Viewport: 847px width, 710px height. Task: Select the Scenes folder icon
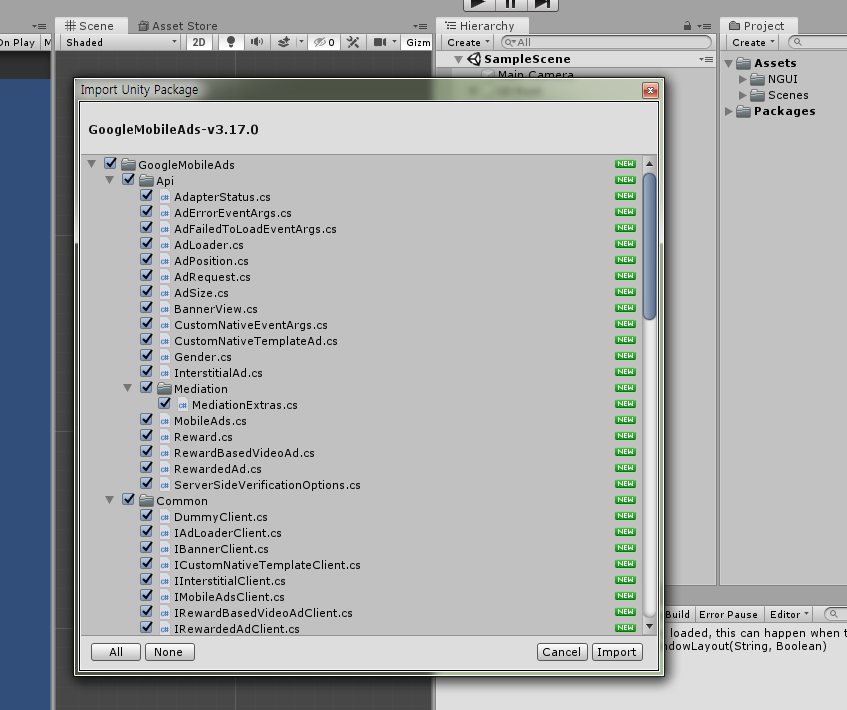click(x=757, y=96)
